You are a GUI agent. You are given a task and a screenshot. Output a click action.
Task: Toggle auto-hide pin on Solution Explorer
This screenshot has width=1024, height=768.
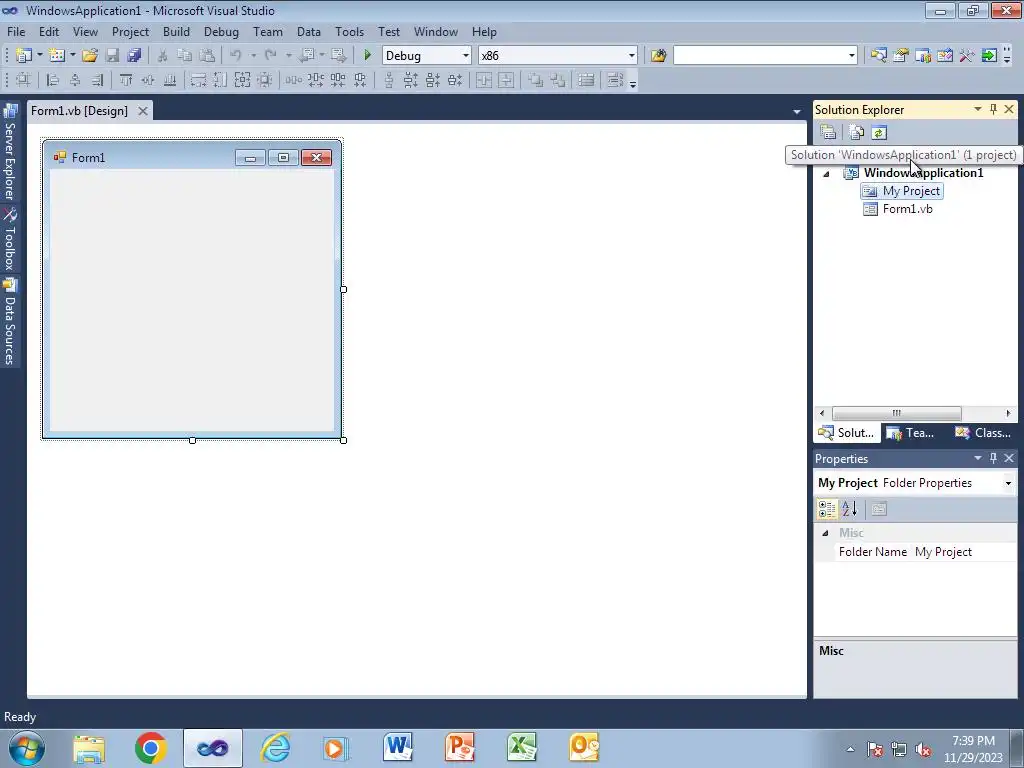coord(993,110)
